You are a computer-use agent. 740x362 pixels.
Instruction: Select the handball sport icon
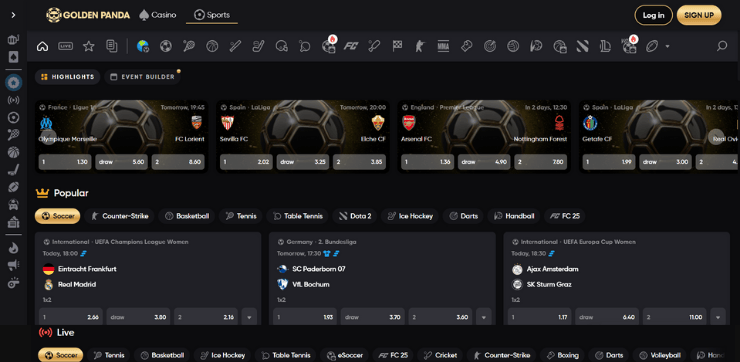tap(536, 46)
